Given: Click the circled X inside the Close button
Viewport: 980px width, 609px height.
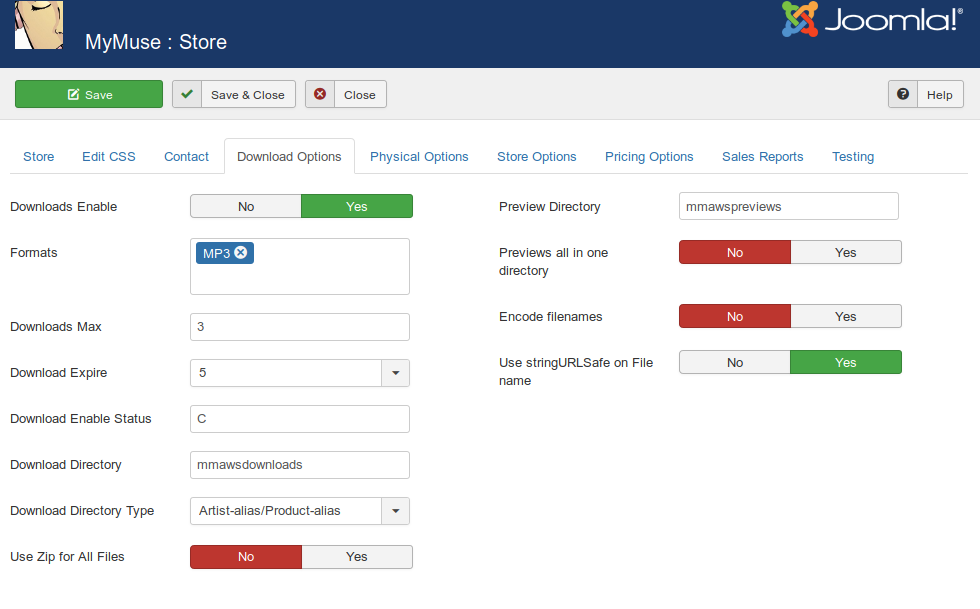Looking at the screenshot, I should 319,93.
